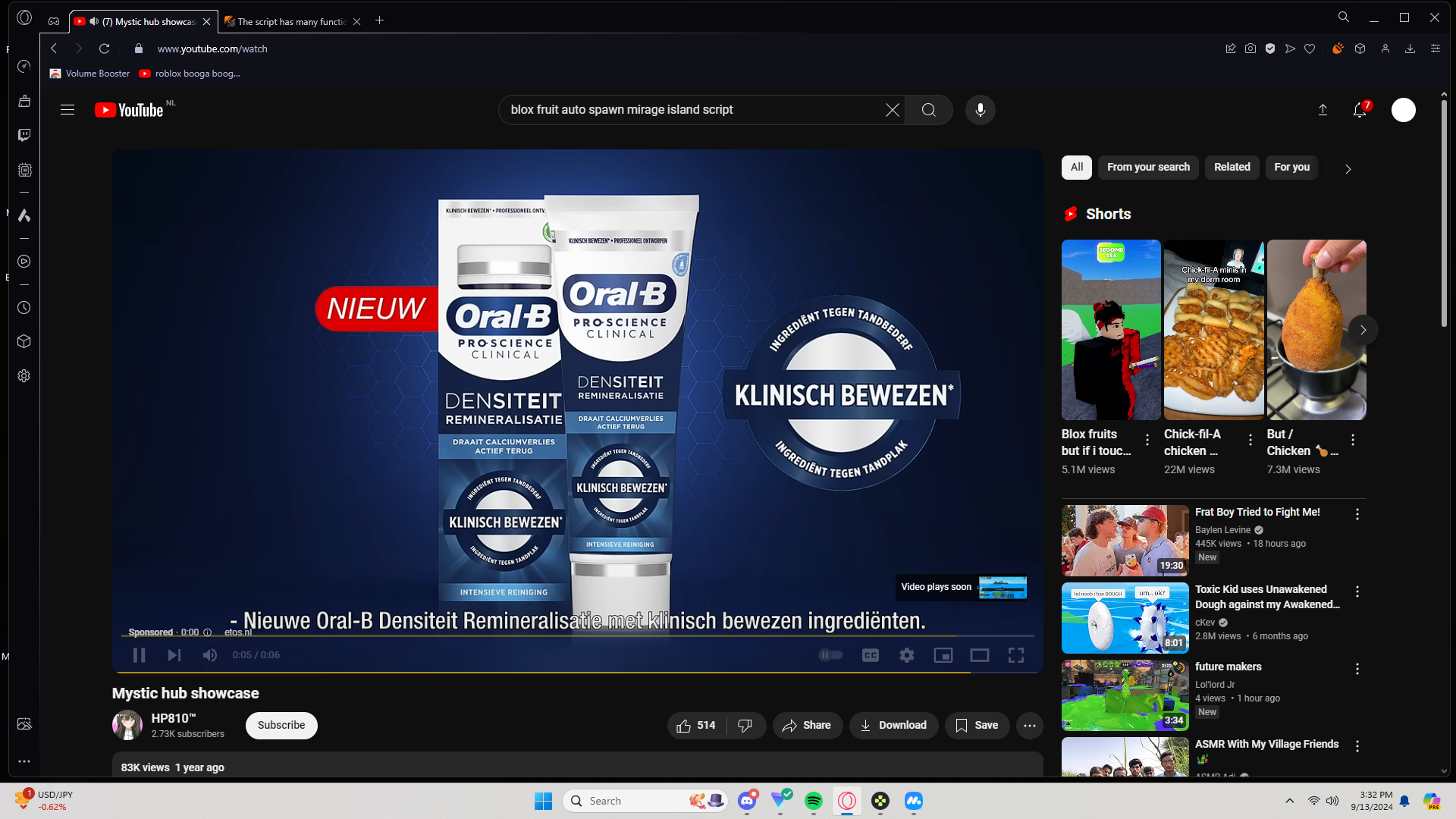The width and height of the screenshot is (1456, 819).
Task: Switch to the miniplayer
Action: pos(943,655)
